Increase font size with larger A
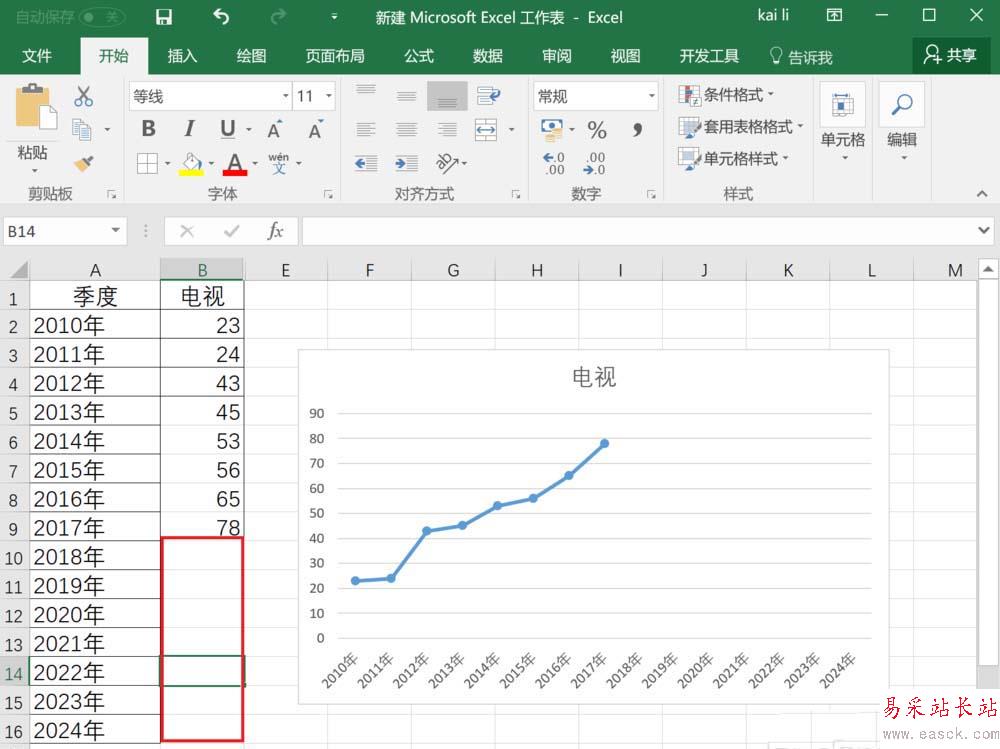 point(275,130)
